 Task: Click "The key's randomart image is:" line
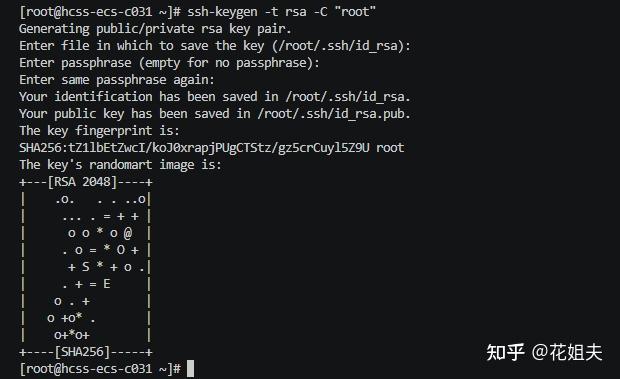pyautogui.click(x=120, y=165)
